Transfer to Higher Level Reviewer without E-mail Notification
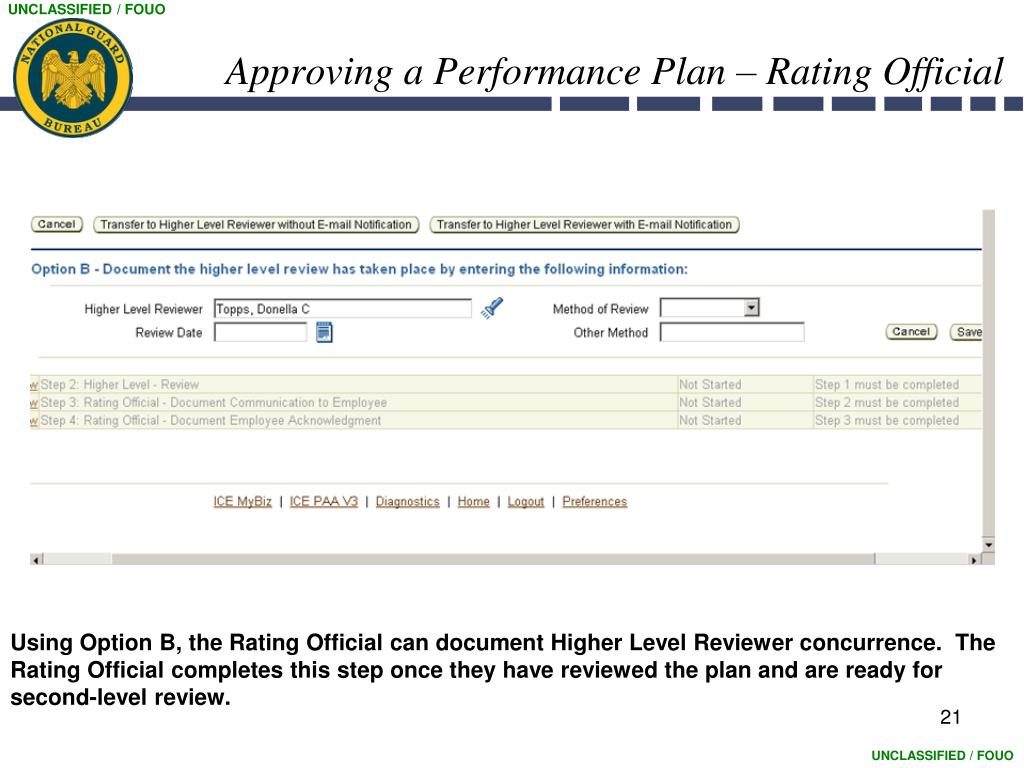This screenshot has width=1024, height=768. 256,225
